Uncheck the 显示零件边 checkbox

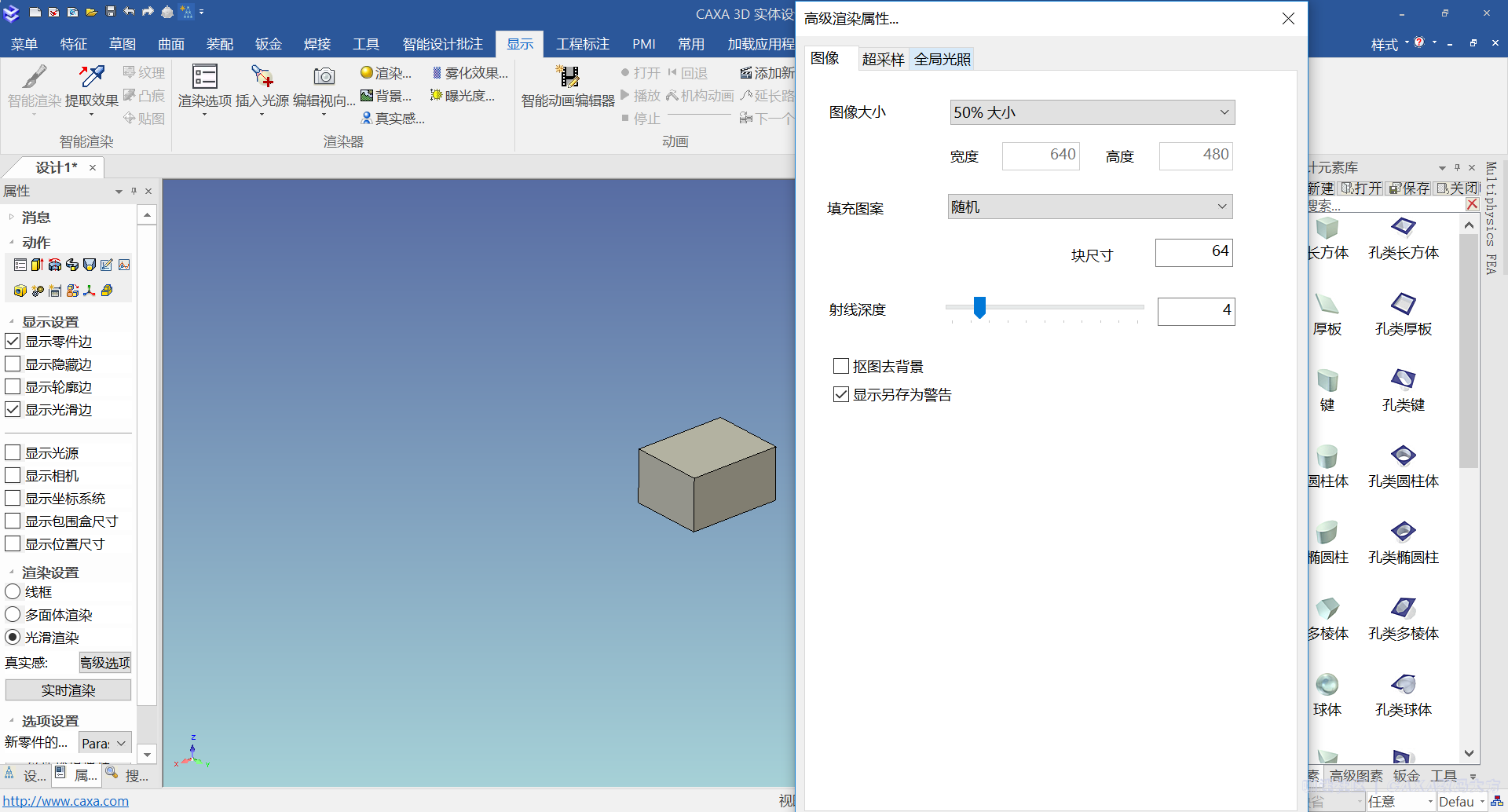tap(13, 341)
